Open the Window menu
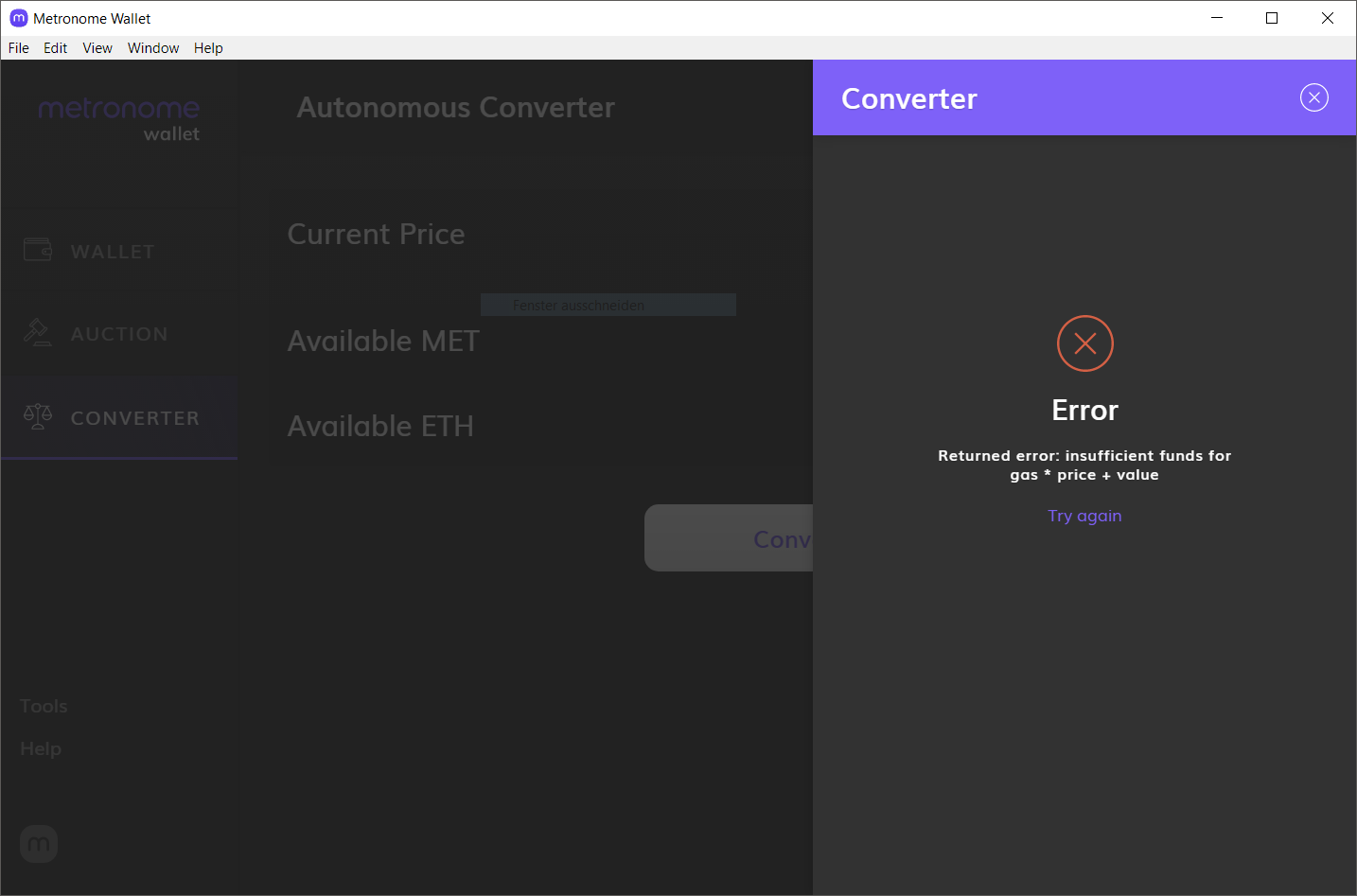Viewport: 1357px width, 896px height. [x=153, y=47]
